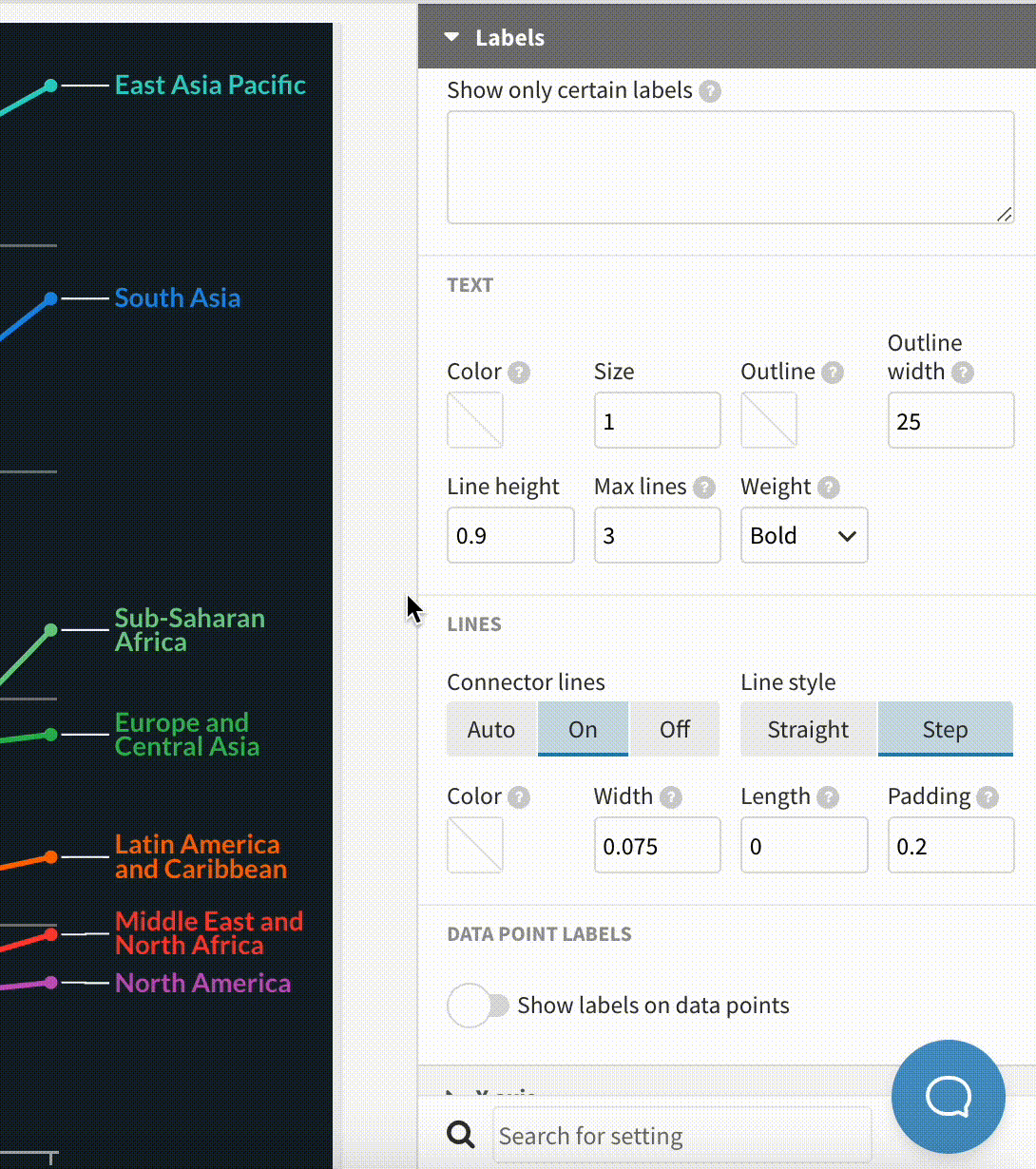Select the Step line style option

coord(945,729)
